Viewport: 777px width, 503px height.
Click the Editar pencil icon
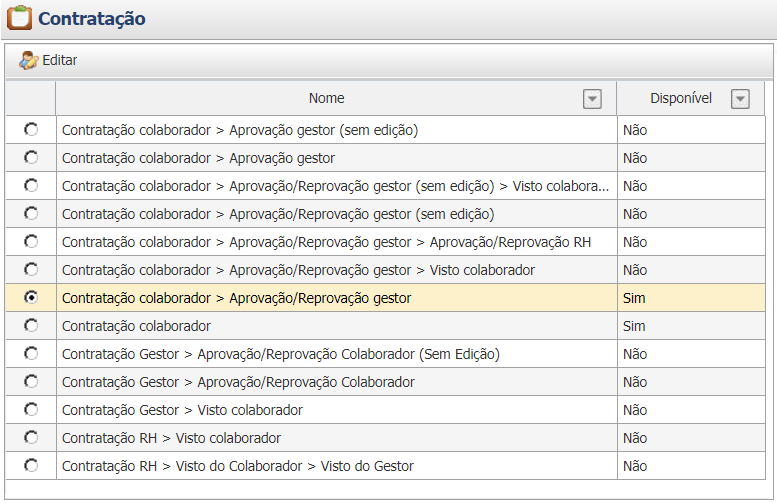pyautogui.click(x=28, y=60)
